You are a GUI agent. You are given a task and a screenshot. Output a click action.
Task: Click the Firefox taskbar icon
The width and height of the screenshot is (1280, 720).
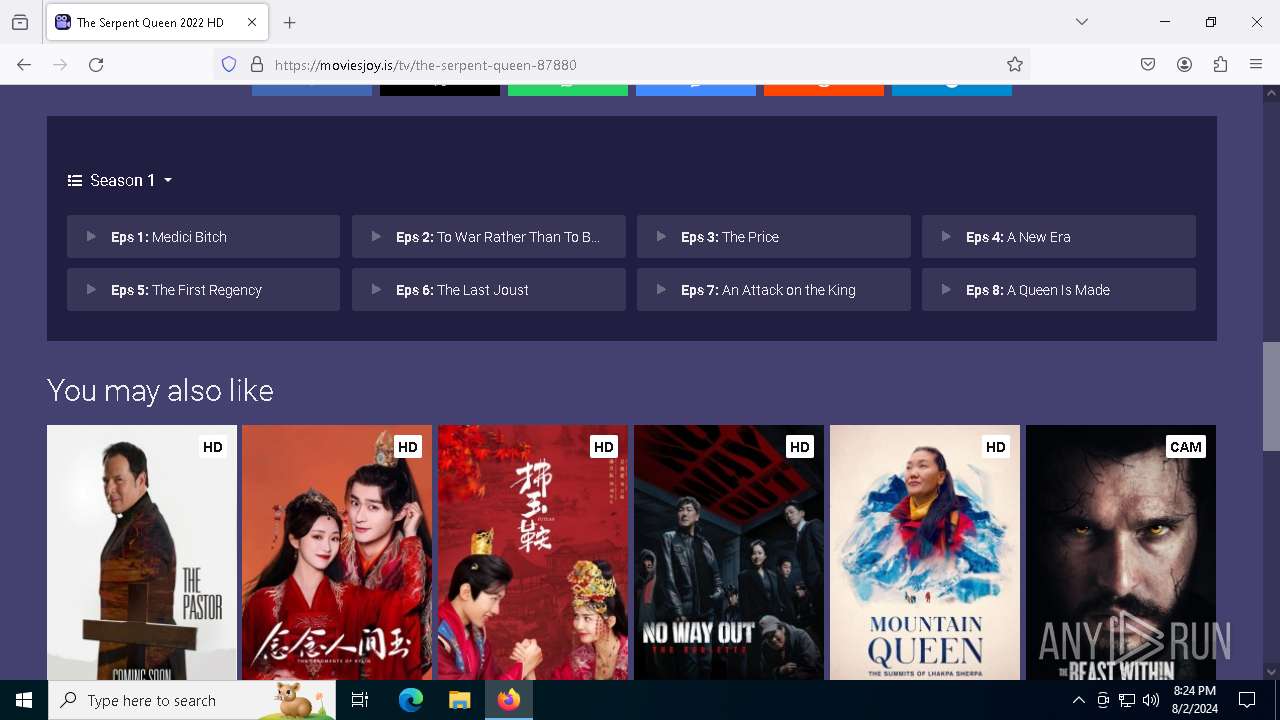point(509,700)
